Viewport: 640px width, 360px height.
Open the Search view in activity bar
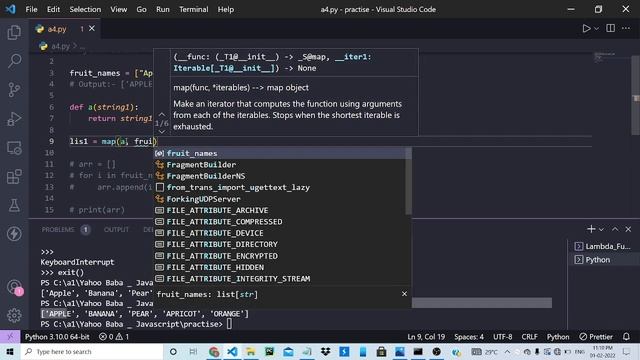pos(14,61)
